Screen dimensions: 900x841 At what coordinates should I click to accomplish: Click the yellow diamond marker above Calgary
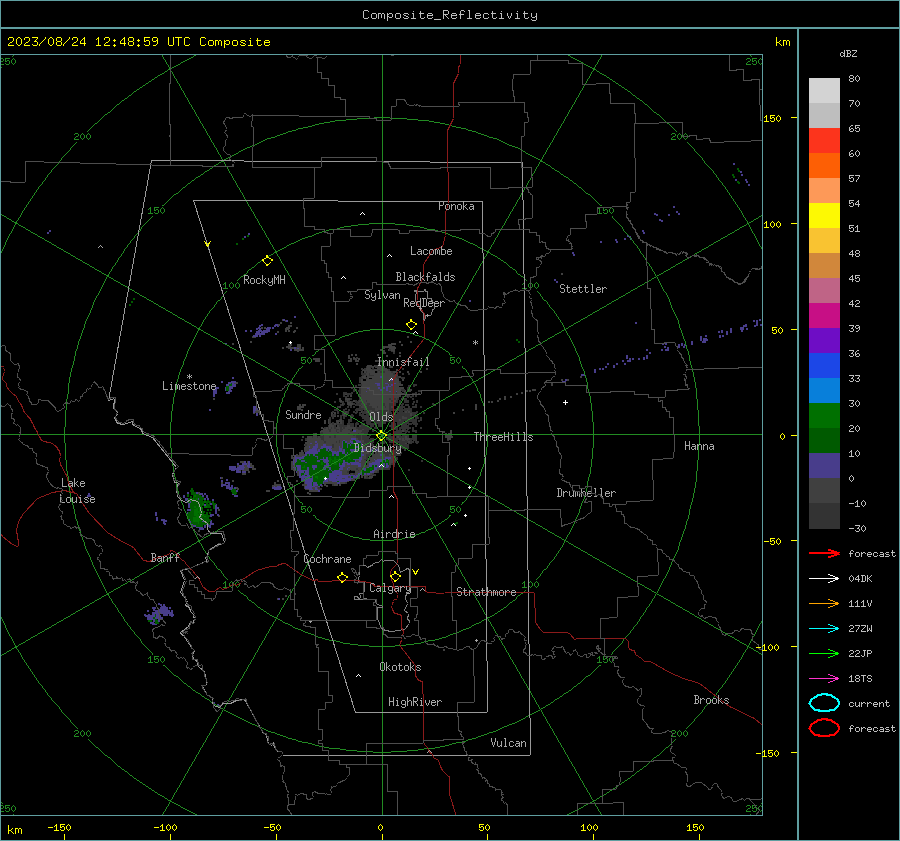(395, 576)
